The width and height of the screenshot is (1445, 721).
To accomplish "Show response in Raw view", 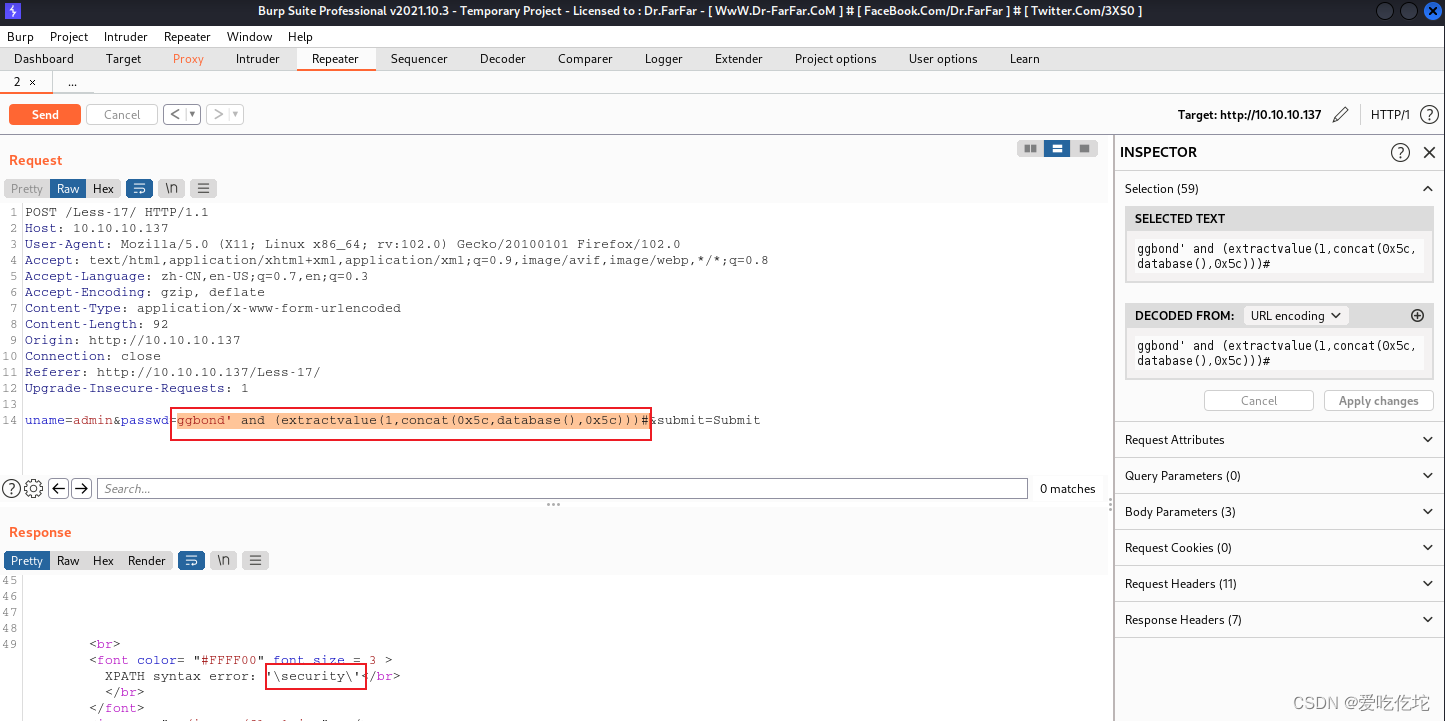I will pyautogui.click(x=68, y=561).
